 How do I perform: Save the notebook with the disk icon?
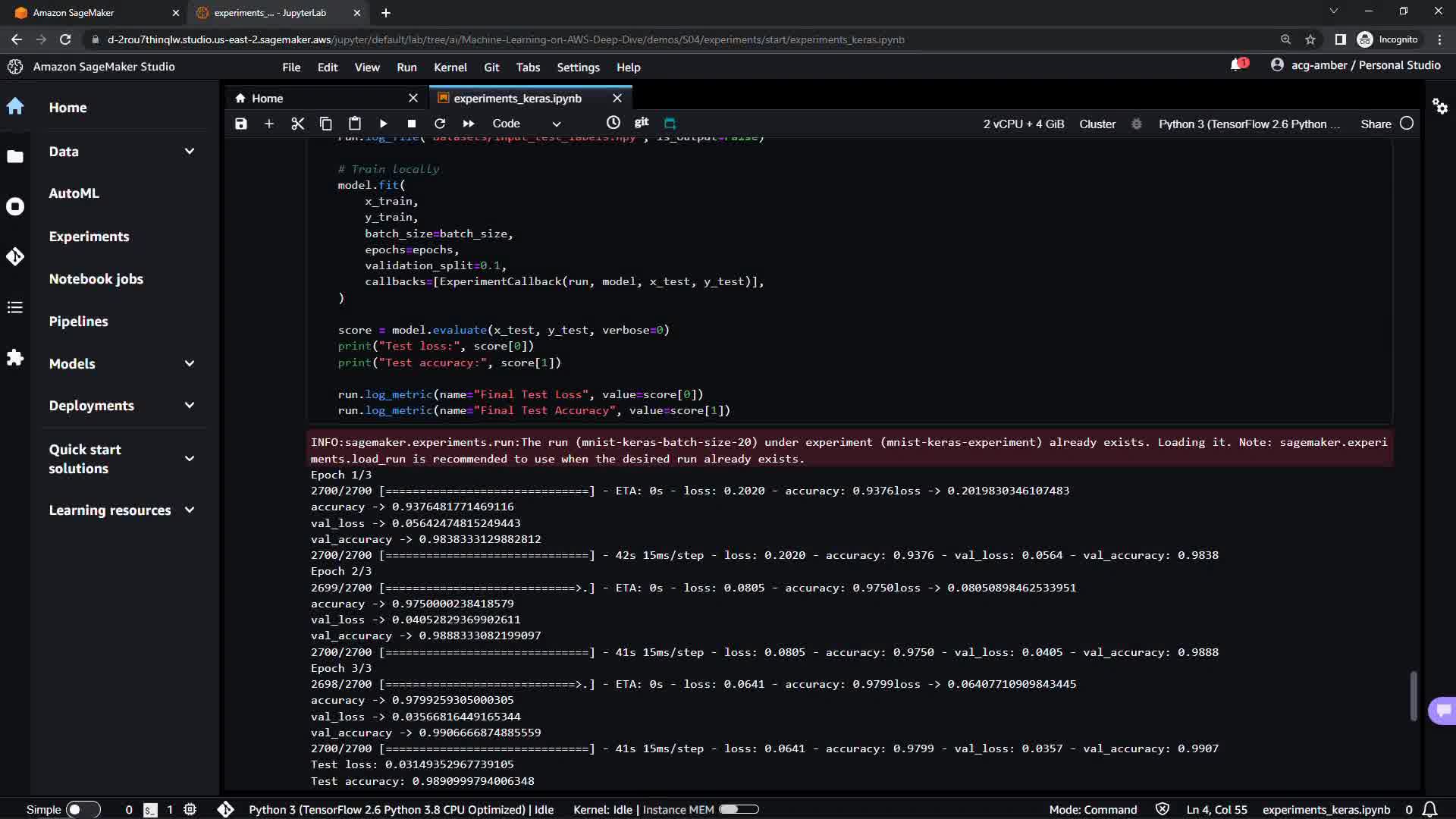241,124
